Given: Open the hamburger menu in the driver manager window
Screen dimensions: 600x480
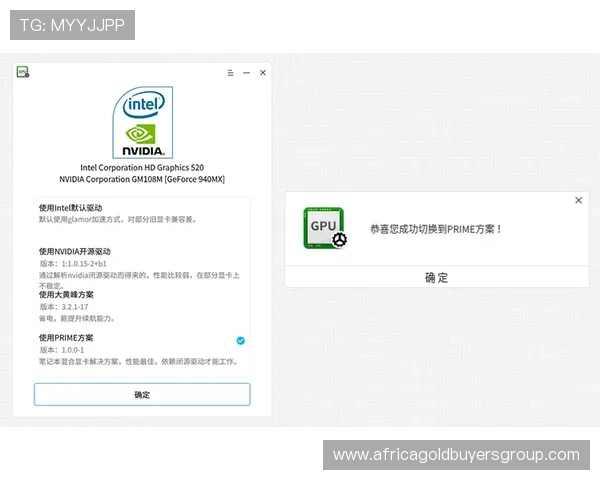Looking at the screenshot, I should [x=230, y=73].
